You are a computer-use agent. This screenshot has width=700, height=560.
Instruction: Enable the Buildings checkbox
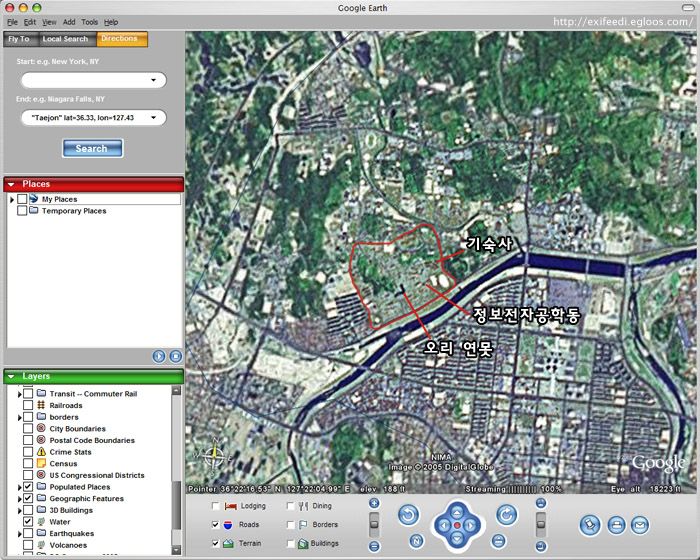click(x=290, y=543)
